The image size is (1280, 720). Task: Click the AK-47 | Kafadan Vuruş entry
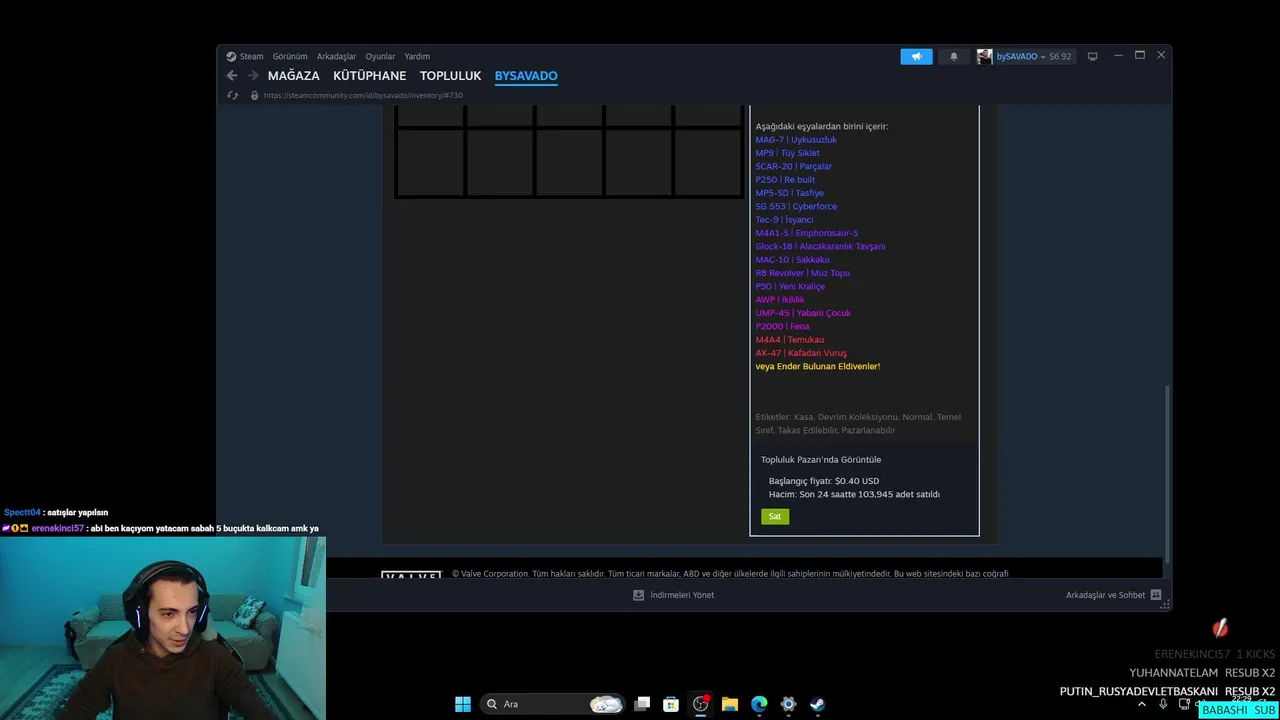[801, 353]
